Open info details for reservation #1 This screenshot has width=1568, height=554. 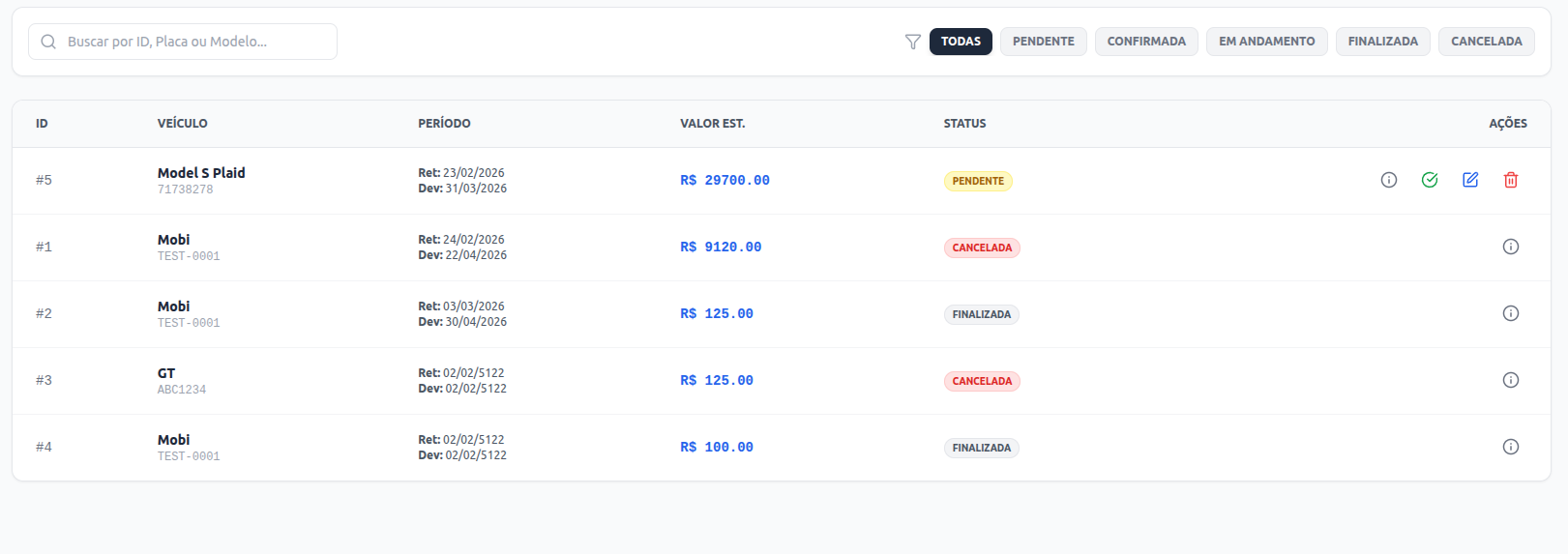coord(1511,247)
